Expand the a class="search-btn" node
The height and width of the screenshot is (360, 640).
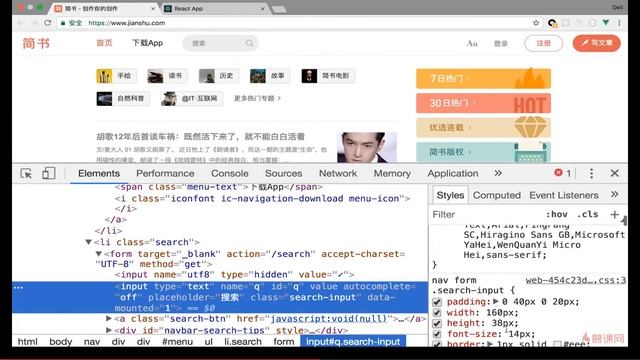point(109,318)
